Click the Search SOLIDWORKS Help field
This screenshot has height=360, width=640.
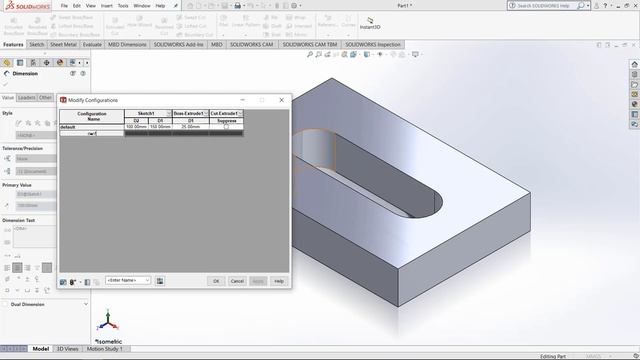tap(543, 6)
